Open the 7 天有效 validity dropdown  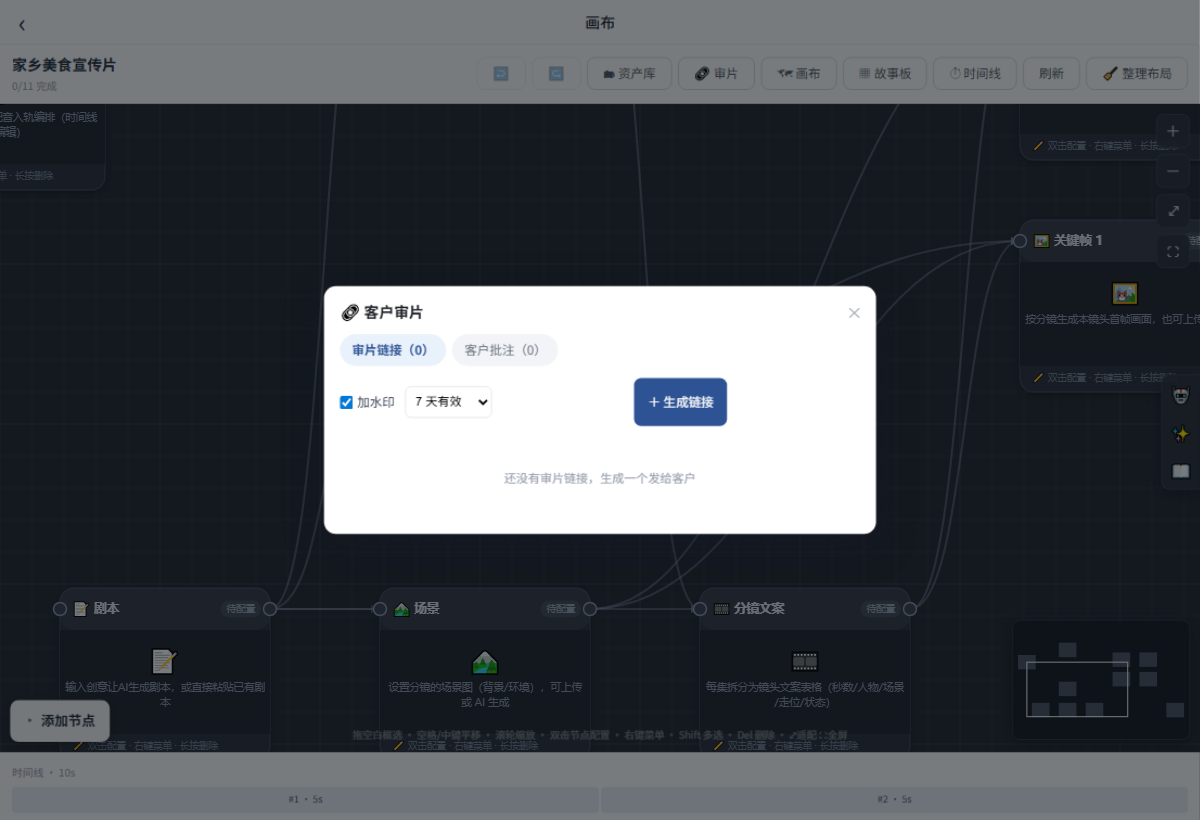tap(448, 402)
